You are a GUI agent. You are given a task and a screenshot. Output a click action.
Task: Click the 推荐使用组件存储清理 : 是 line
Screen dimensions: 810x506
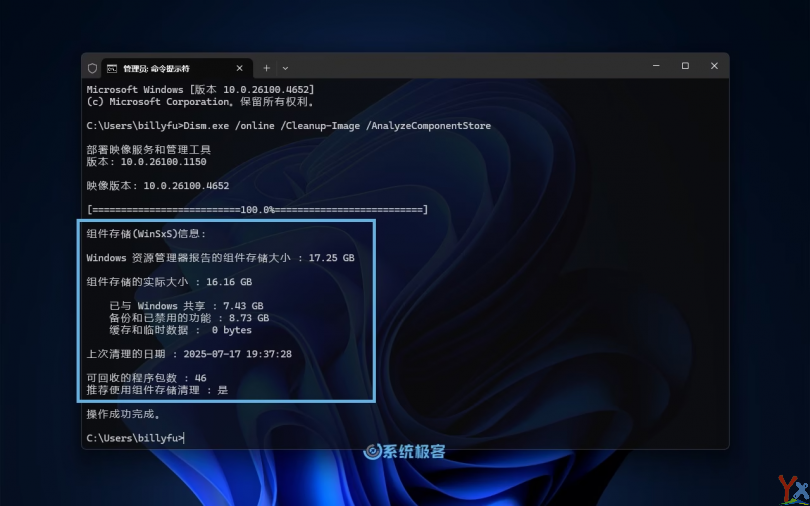(157, 390)
